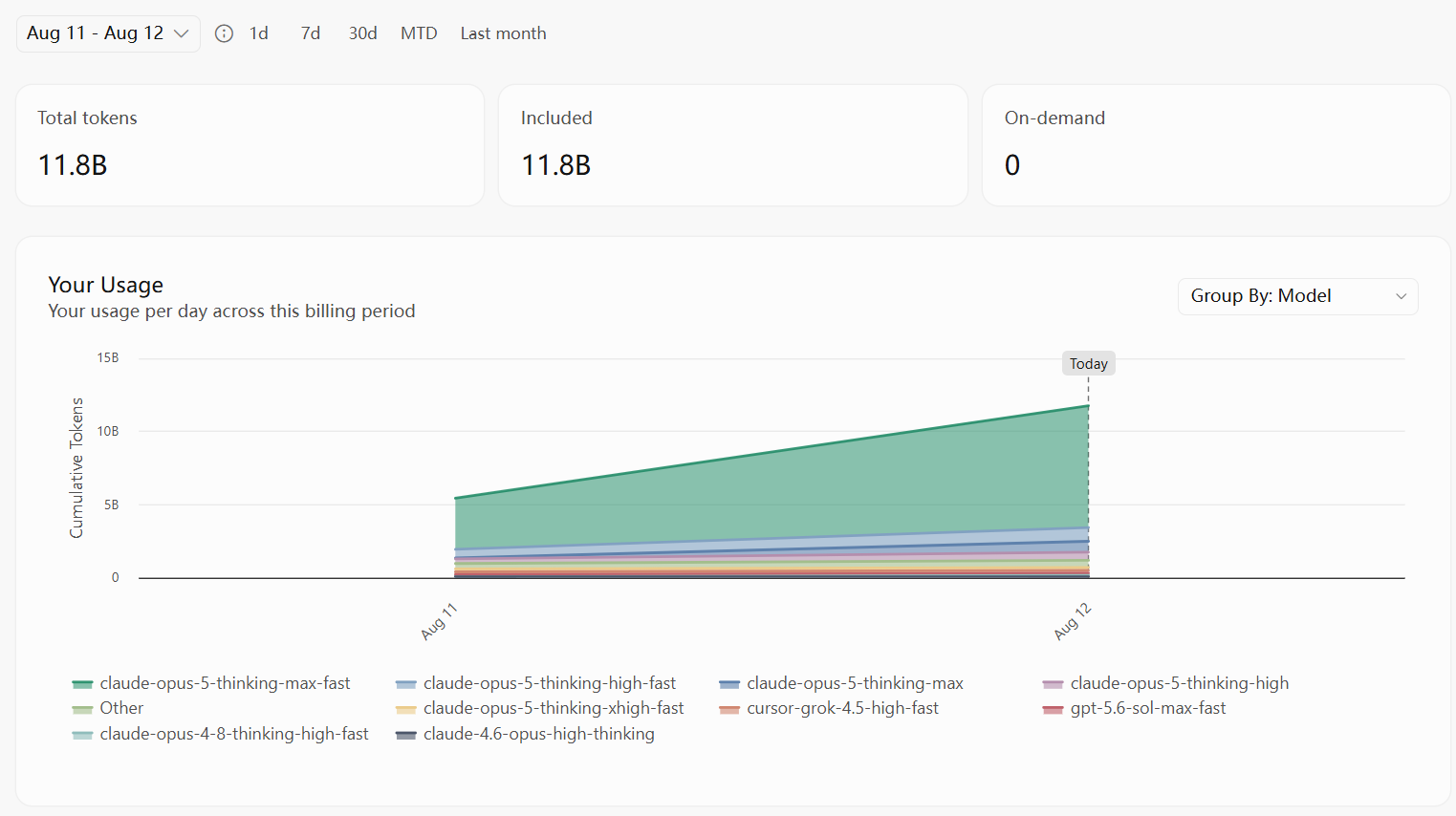Click the green max-fast legend swatch

[x=82, y=684]
